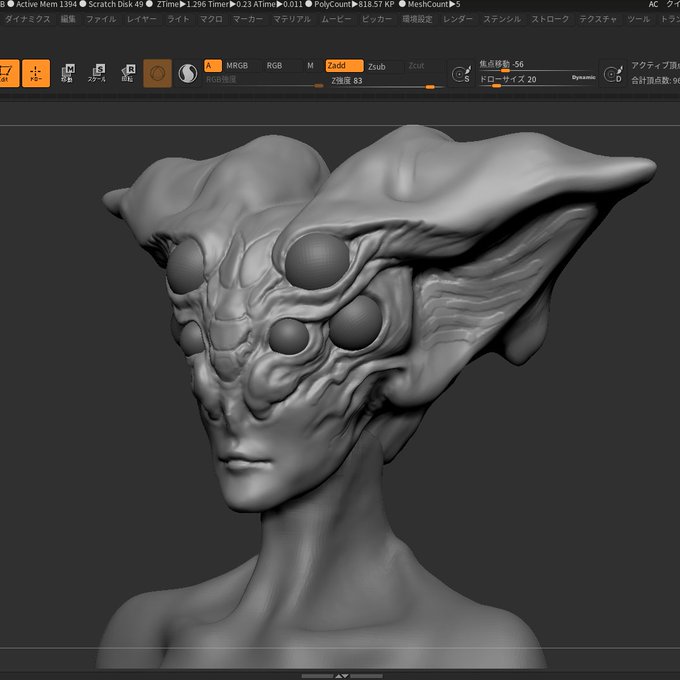Toggle the Edit mode button
The image size is (680, 680).
click(9, 73)
